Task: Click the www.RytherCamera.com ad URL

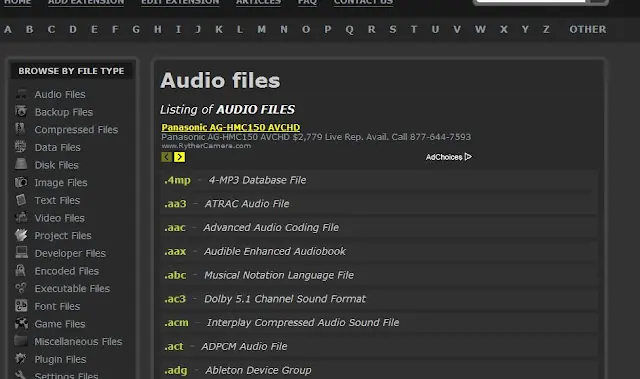Action: pos(206,146)
